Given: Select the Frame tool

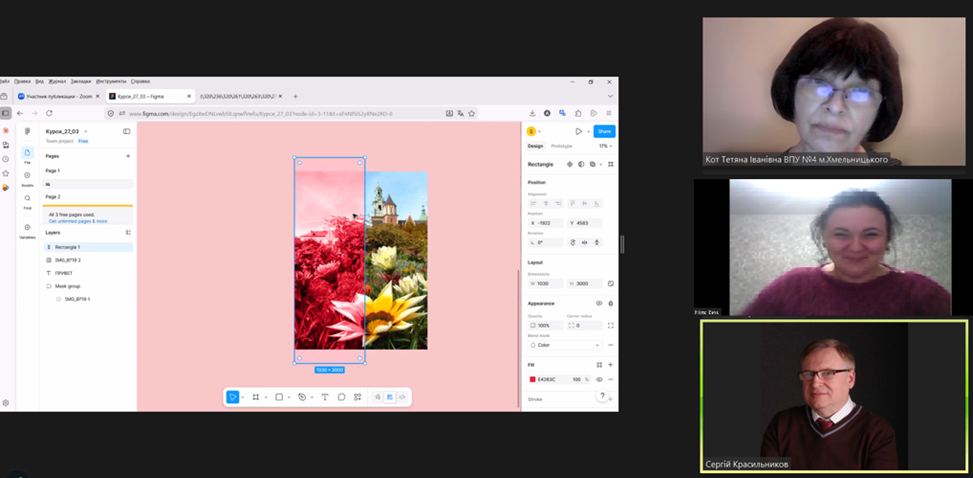Looking at the screenshot, I should point(256,397).
